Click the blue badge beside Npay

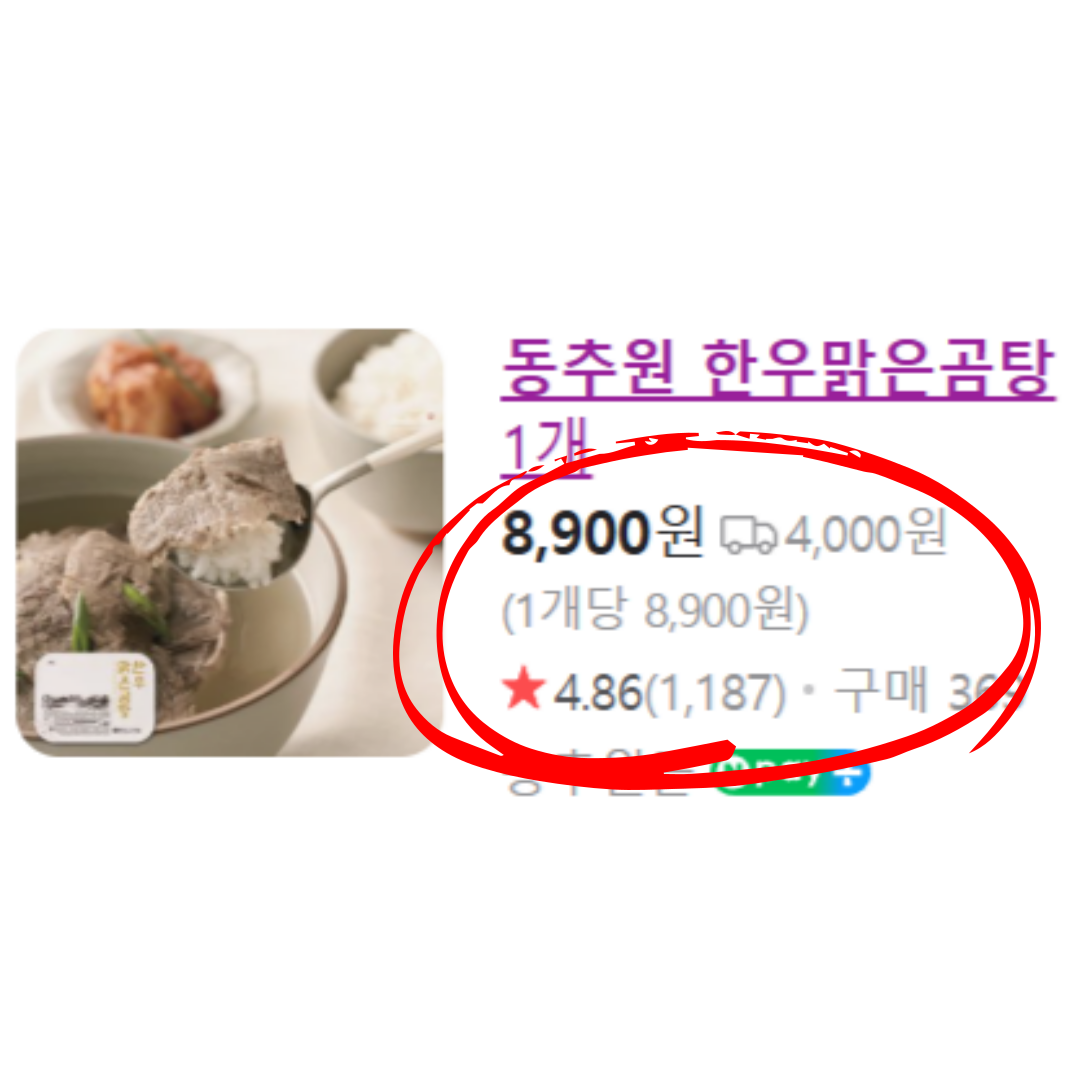point(854,773)
